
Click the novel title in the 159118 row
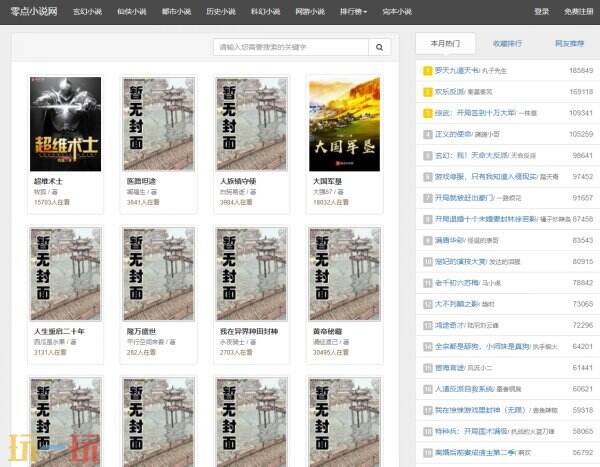point(450,92)
